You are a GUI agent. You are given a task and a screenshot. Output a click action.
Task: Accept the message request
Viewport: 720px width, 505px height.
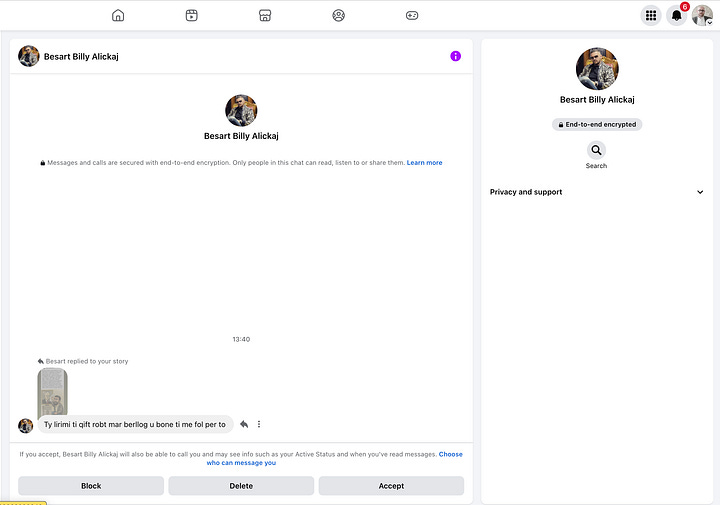[391, 486]
